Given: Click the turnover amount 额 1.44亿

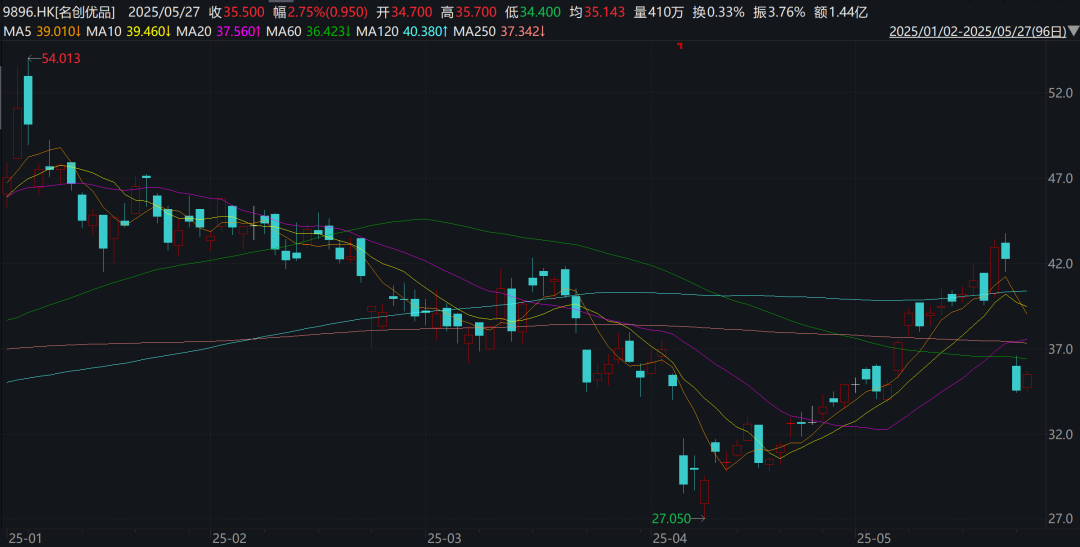Looking at the screenshot, I should click(840, 12).
